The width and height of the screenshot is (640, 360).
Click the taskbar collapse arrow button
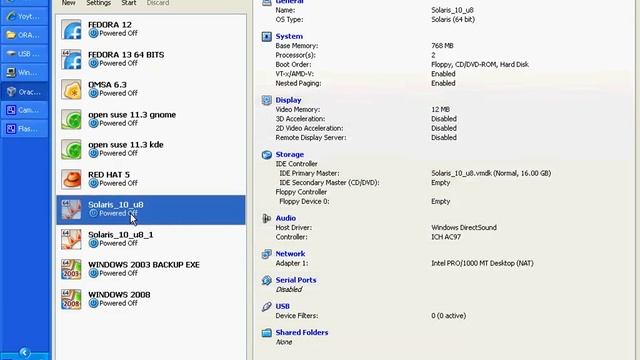(24, 352)
